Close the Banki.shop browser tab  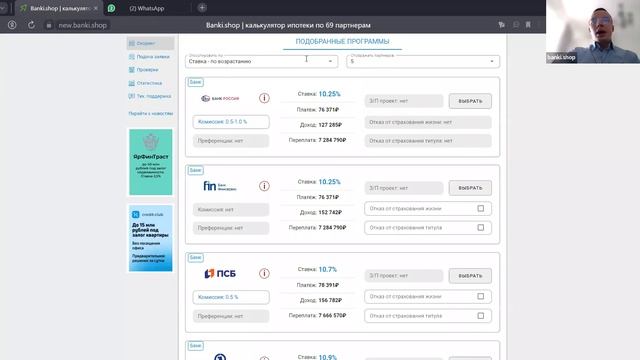tap(96, 8)
